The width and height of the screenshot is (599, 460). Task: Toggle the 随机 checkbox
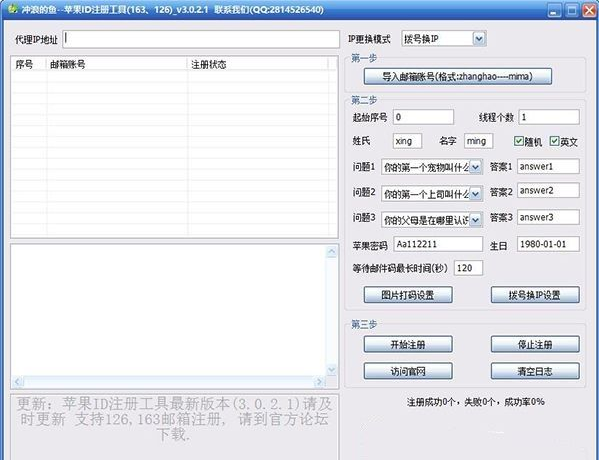(518, 141)
